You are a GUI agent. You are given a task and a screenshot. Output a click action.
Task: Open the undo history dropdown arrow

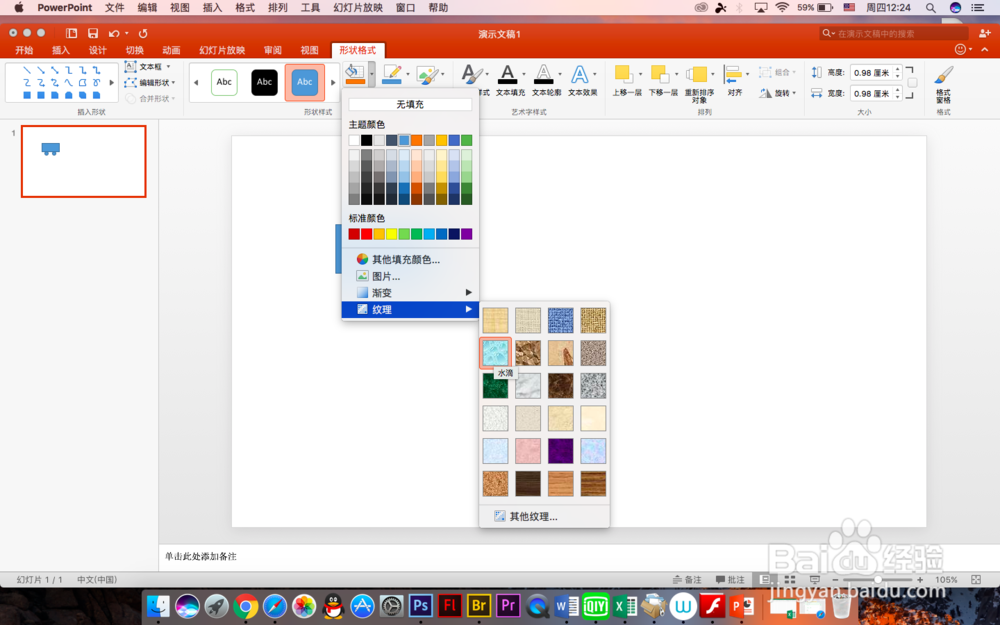126,33
